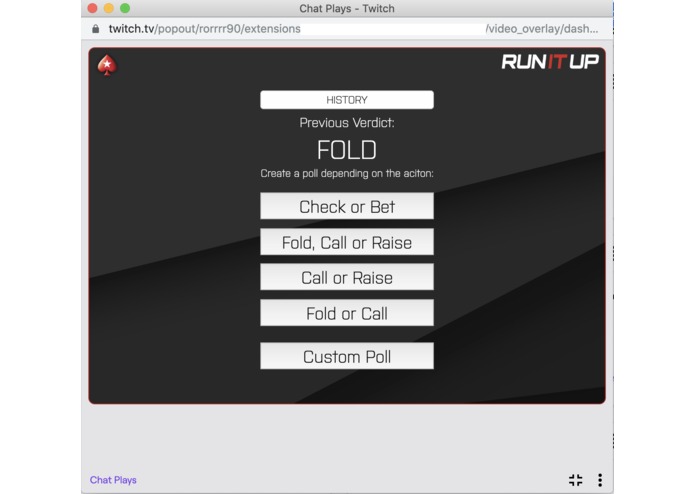695x494 pixels.
Task: Click the PokerStars spade logo
Action: point(107,65)
